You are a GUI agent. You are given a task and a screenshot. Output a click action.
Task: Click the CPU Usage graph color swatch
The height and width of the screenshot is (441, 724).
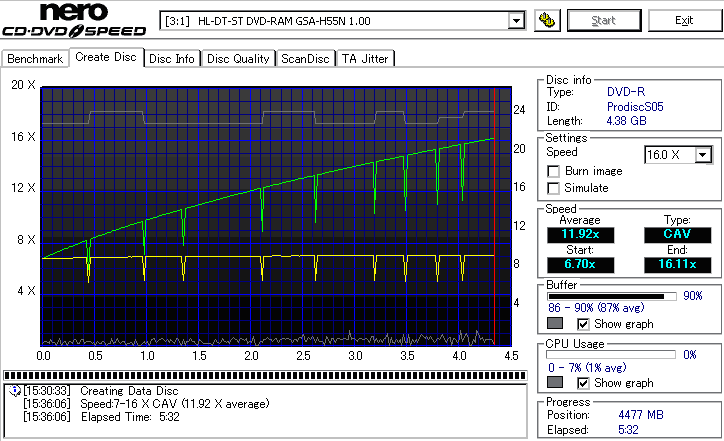tap(555, 383)
